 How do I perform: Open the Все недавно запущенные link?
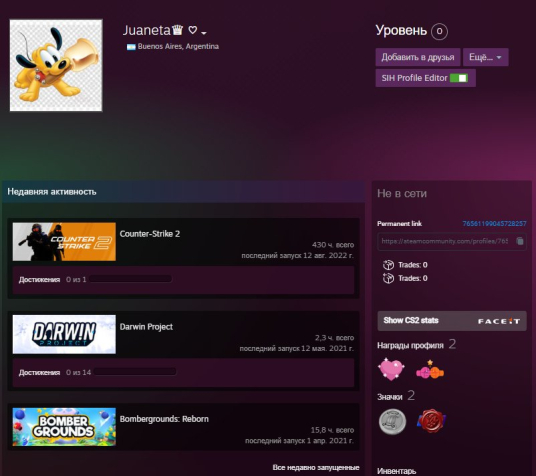pos(316,467)
